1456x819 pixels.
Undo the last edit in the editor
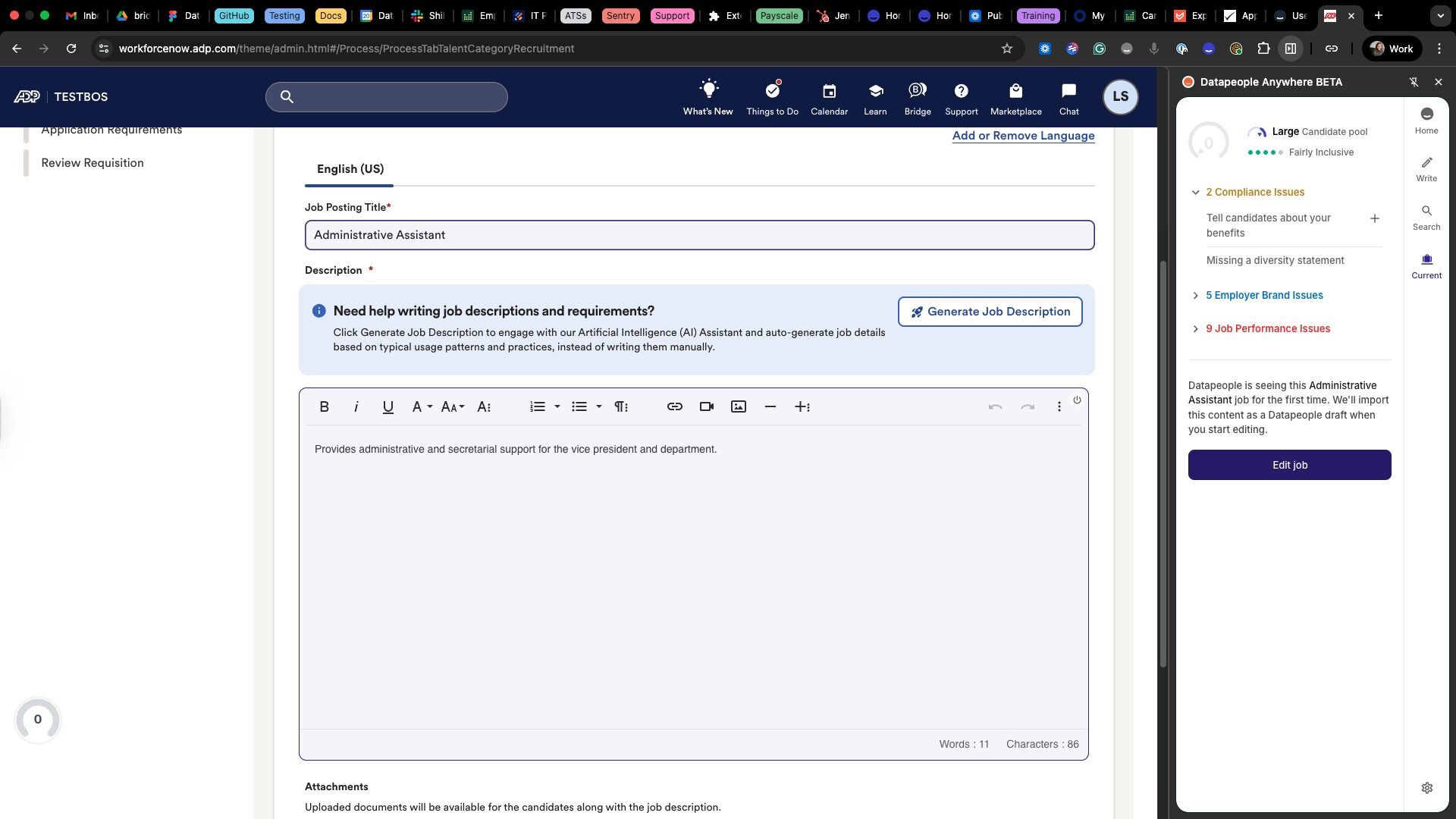995,407
